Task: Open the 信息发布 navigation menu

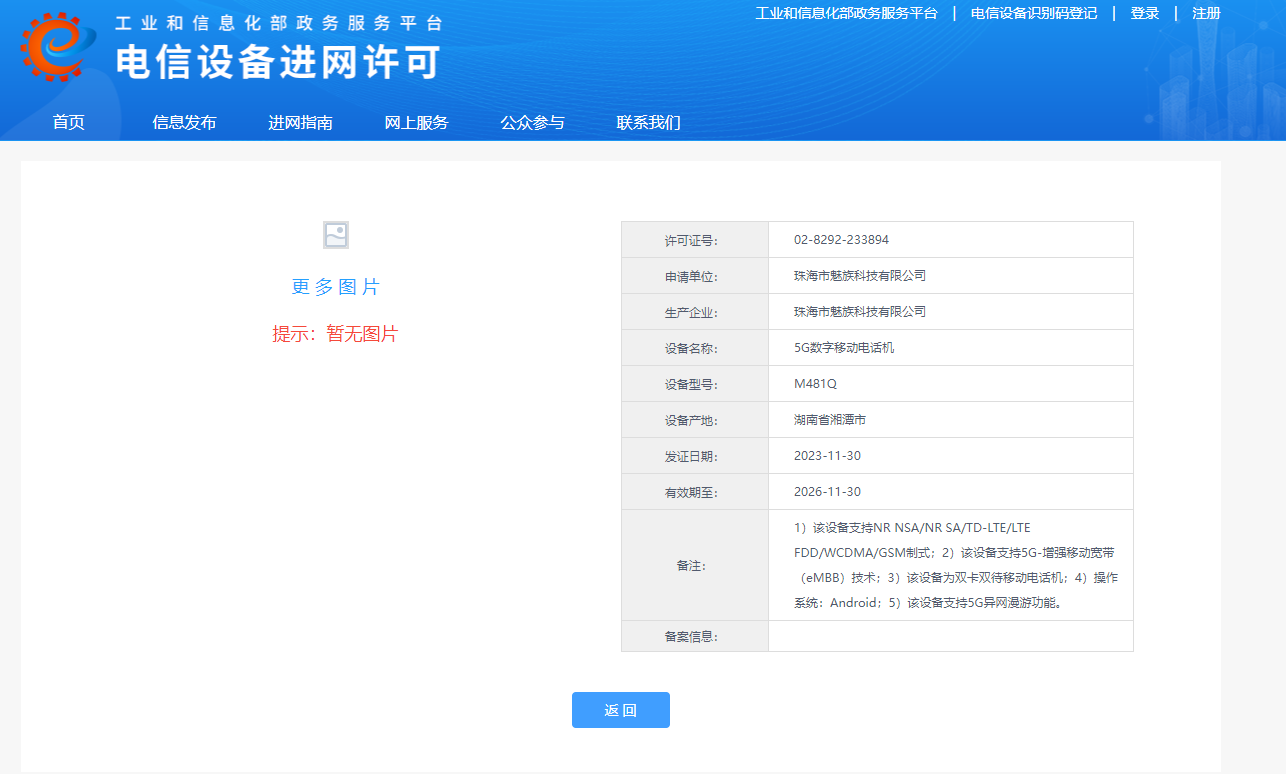Action: tap(184, 123)
